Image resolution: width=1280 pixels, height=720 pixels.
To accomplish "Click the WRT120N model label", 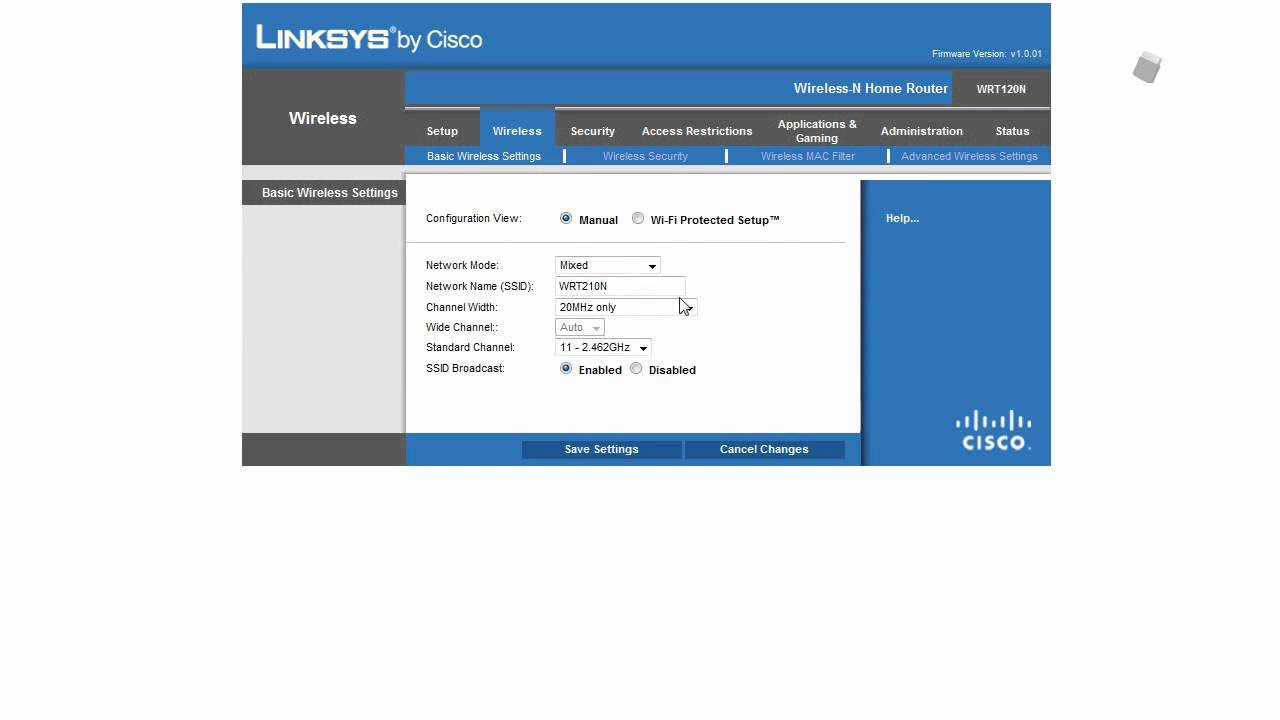I will pos(1001,89).
